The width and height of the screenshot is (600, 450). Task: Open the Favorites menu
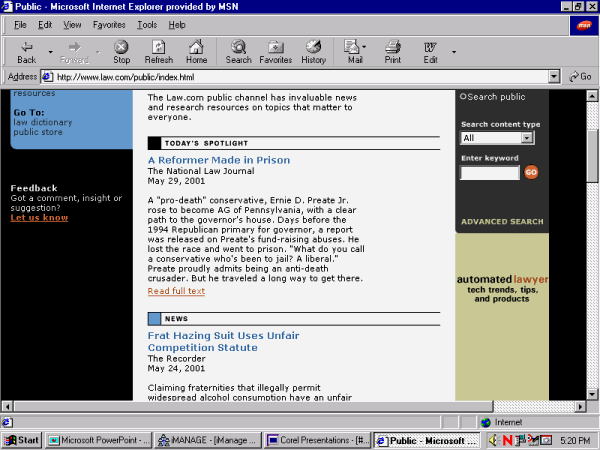click(109, 24)
